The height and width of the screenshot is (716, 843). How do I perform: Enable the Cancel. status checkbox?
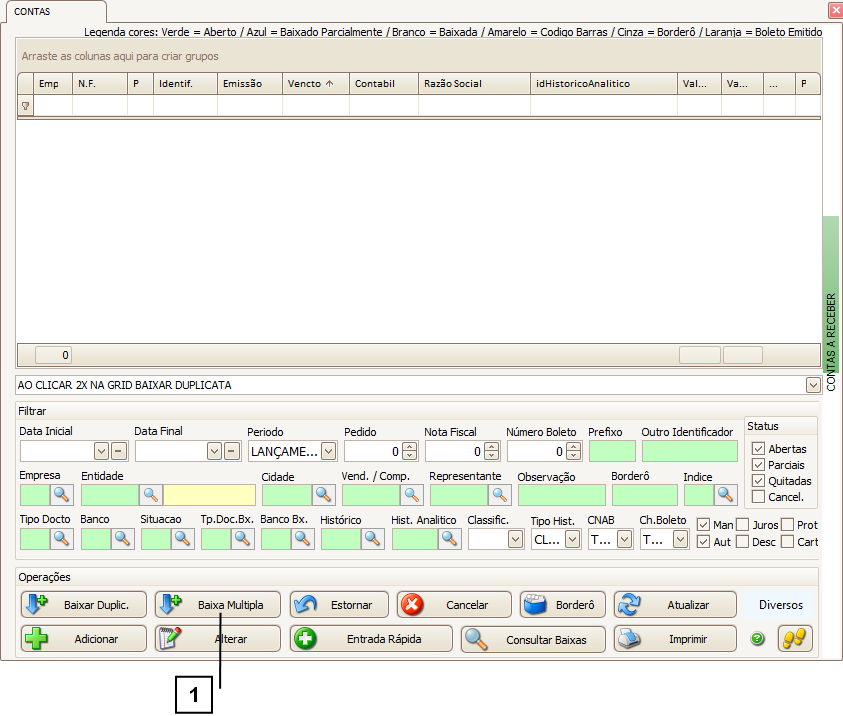758,497
